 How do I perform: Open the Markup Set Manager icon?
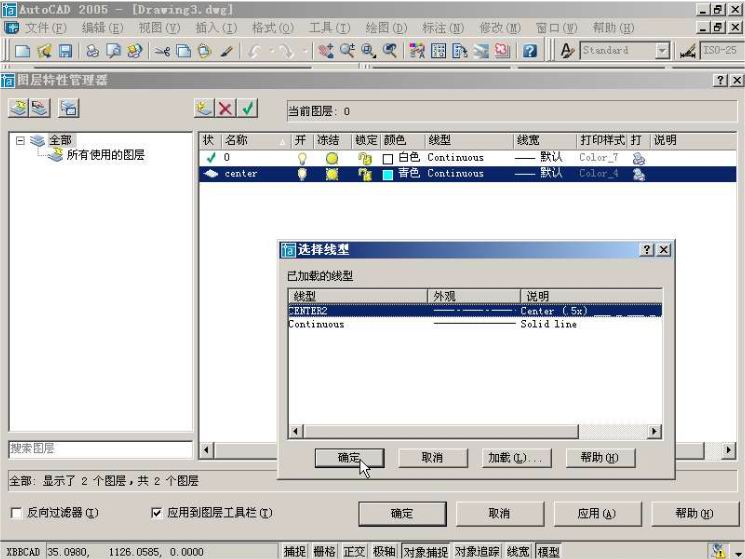(502, 50)
